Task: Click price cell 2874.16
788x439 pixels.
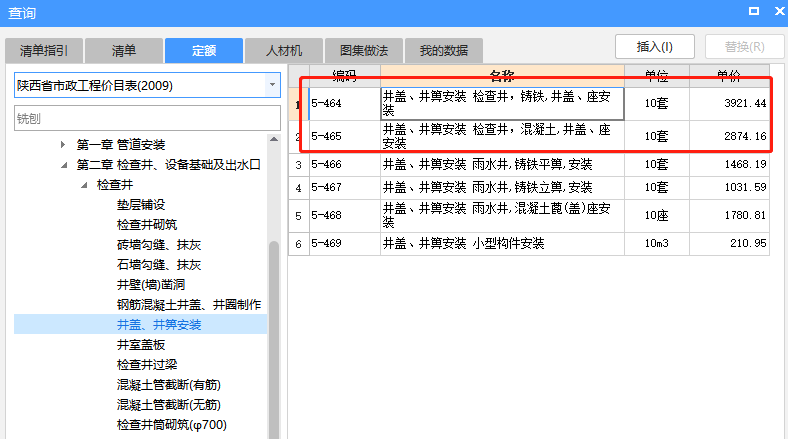Action: (729, 136)
